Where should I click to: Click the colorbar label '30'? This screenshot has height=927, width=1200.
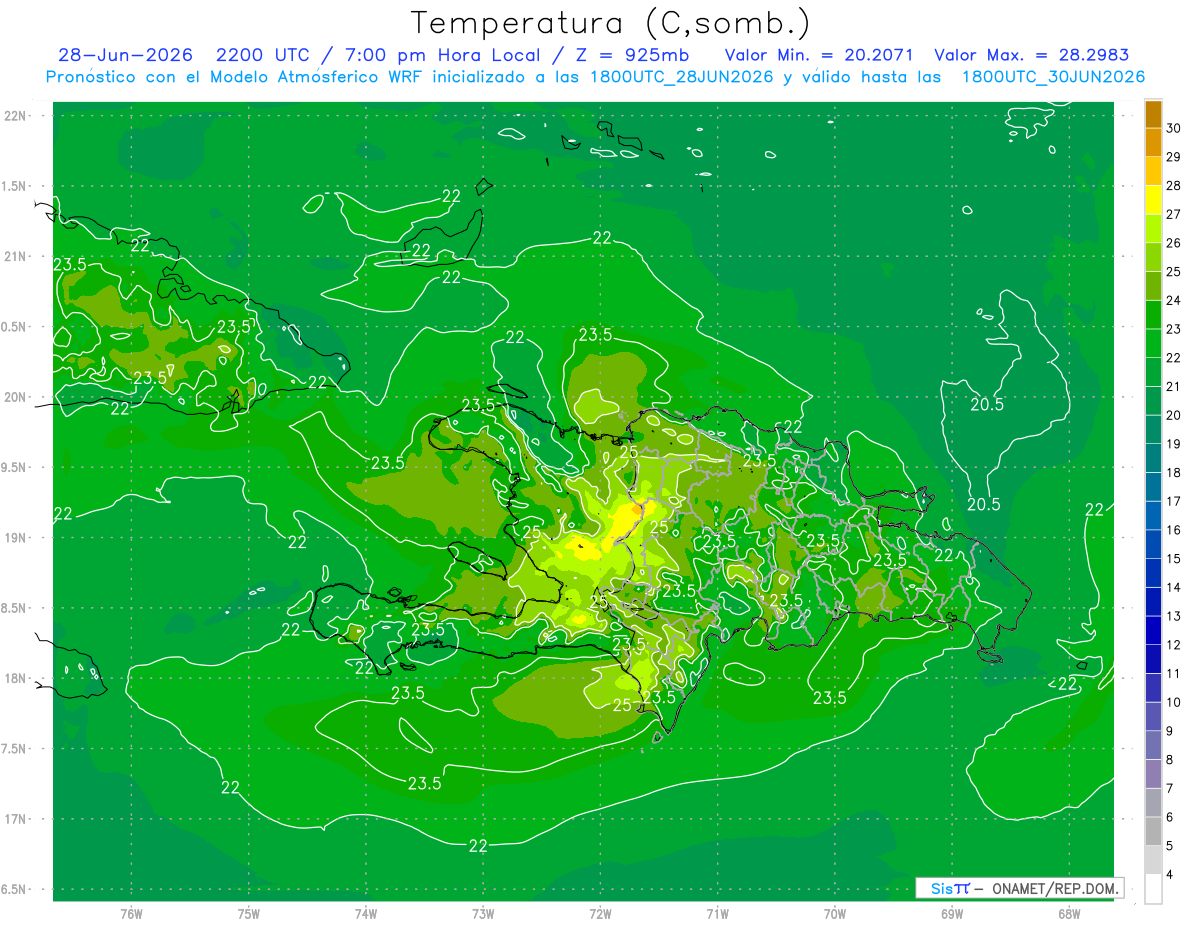(1175, 128)
